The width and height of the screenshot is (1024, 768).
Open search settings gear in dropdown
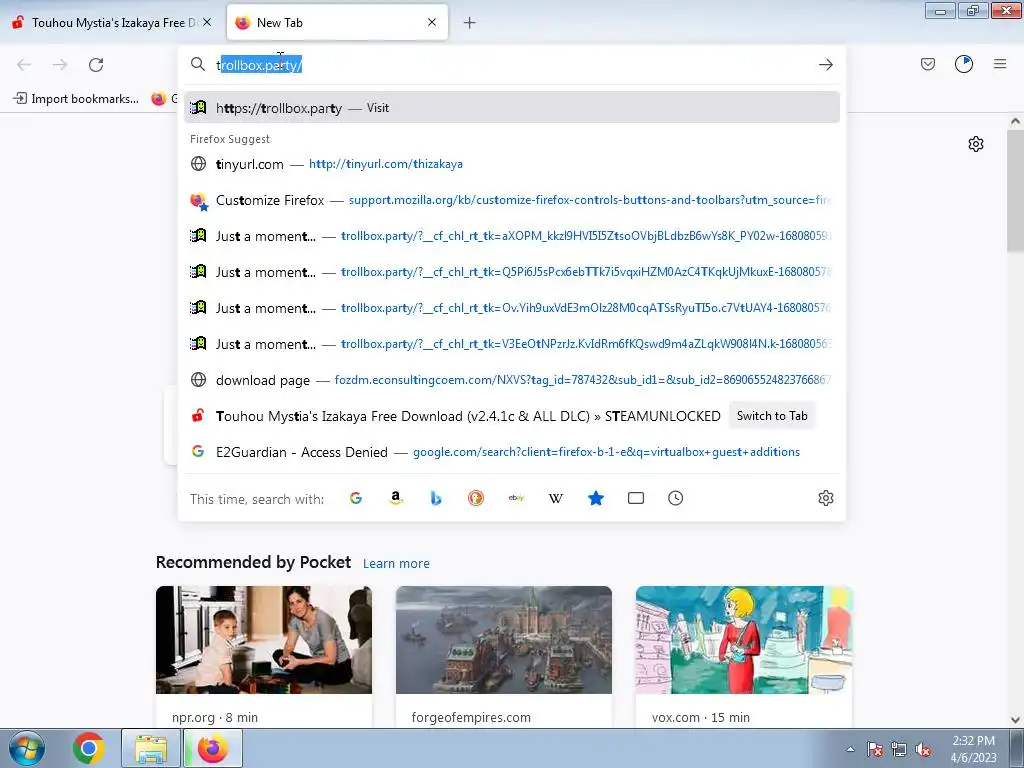[x=825, y=498]
